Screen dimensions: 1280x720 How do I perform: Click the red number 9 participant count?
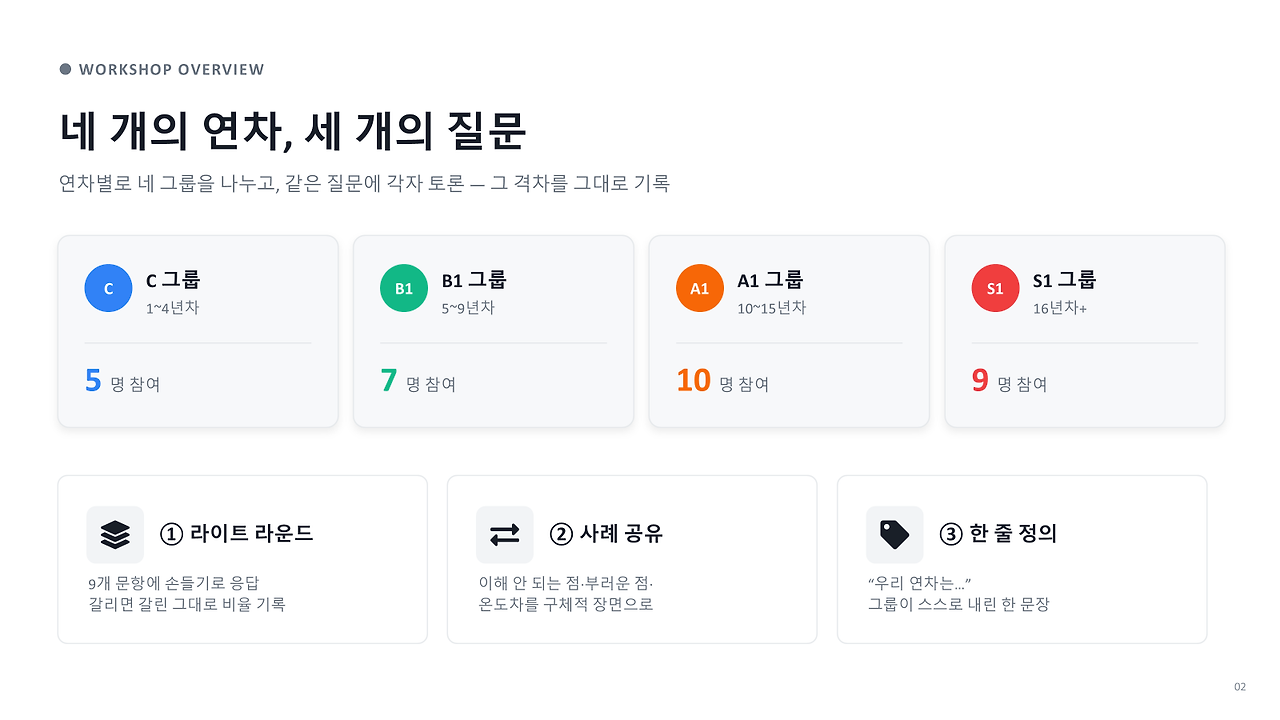(980, 381)
